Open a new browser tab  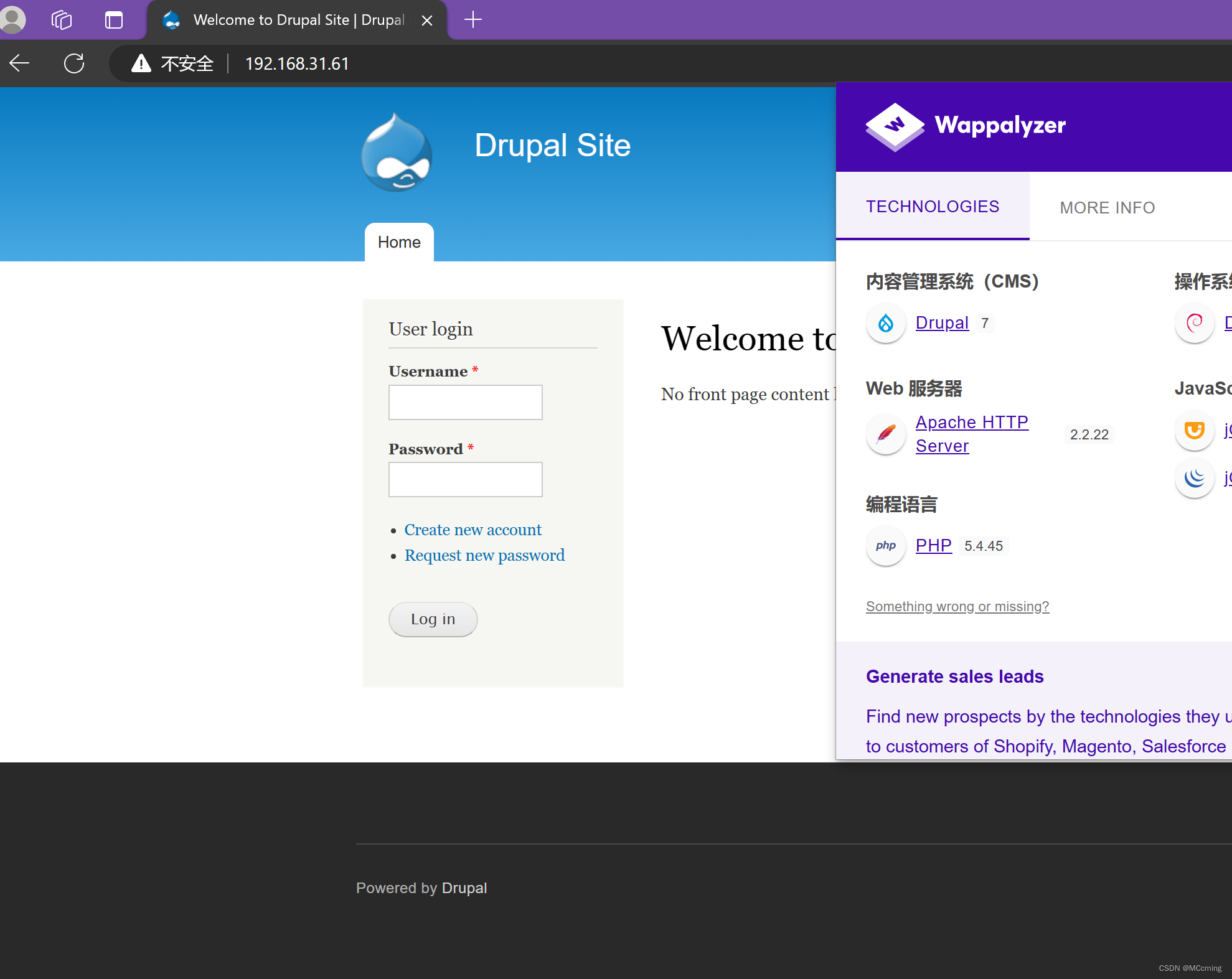pos(473,20)
